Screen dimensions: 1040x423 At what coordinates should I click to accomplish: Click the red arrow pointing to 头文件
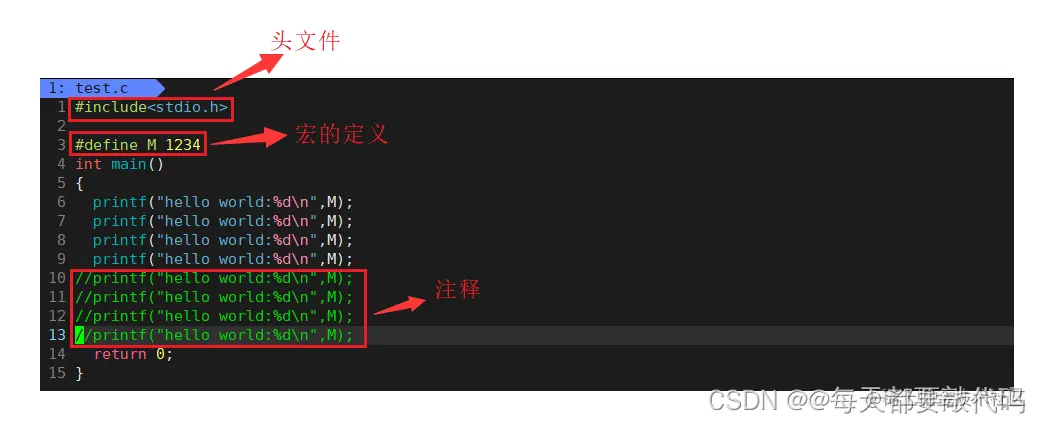[x=247, y=72]
